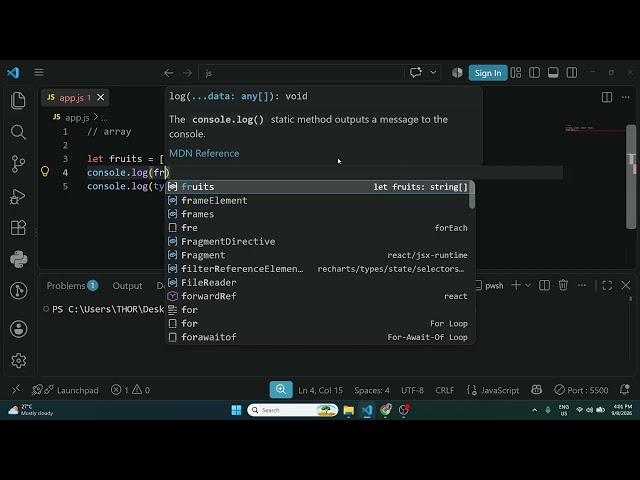Click the zoom magnifier status button
This screenshot has width=640, height=480.
tap(281, 389)
